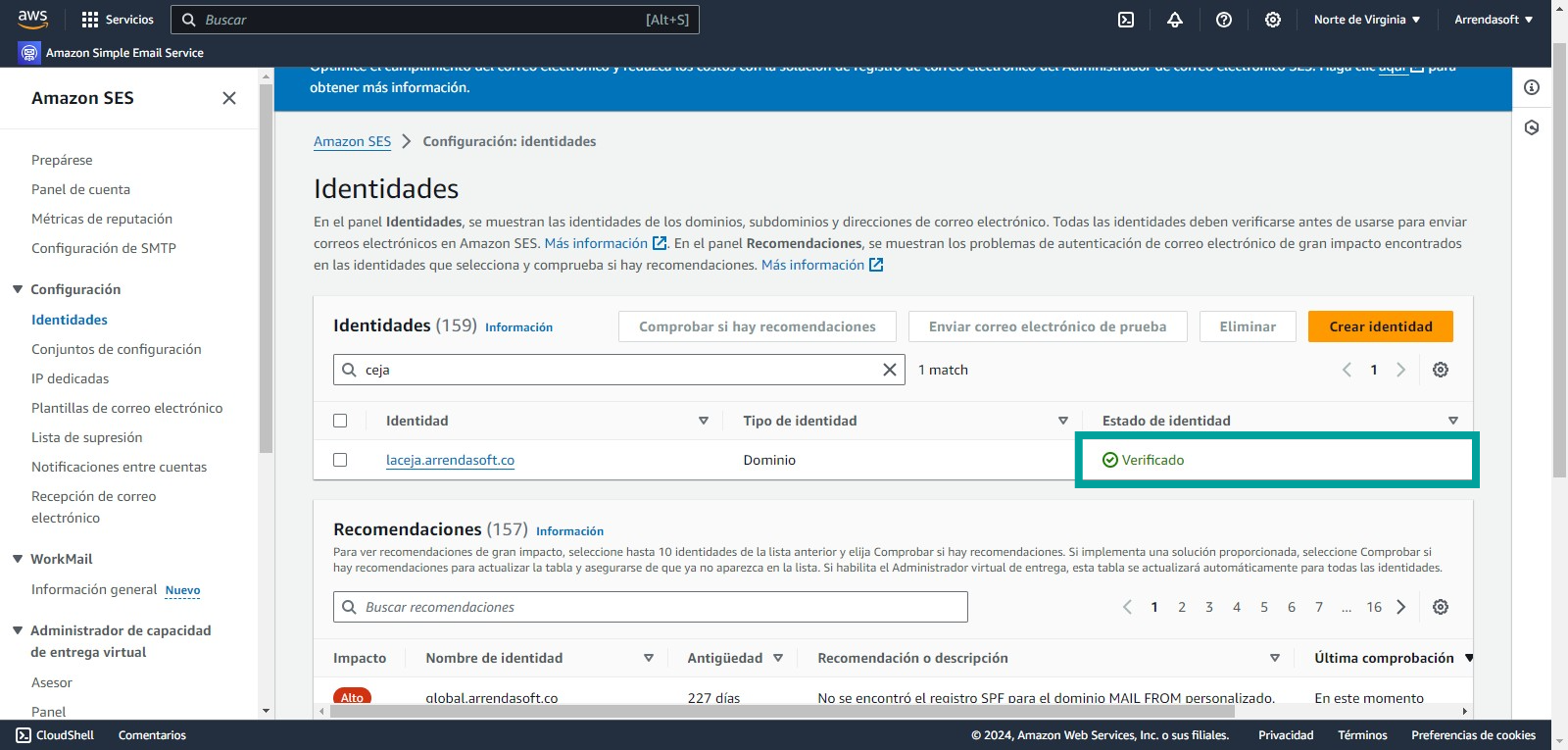The image size is (1568, 750).
Task: Click the vertical scrollbar of sidebar
Action: [x=266, y=268]
